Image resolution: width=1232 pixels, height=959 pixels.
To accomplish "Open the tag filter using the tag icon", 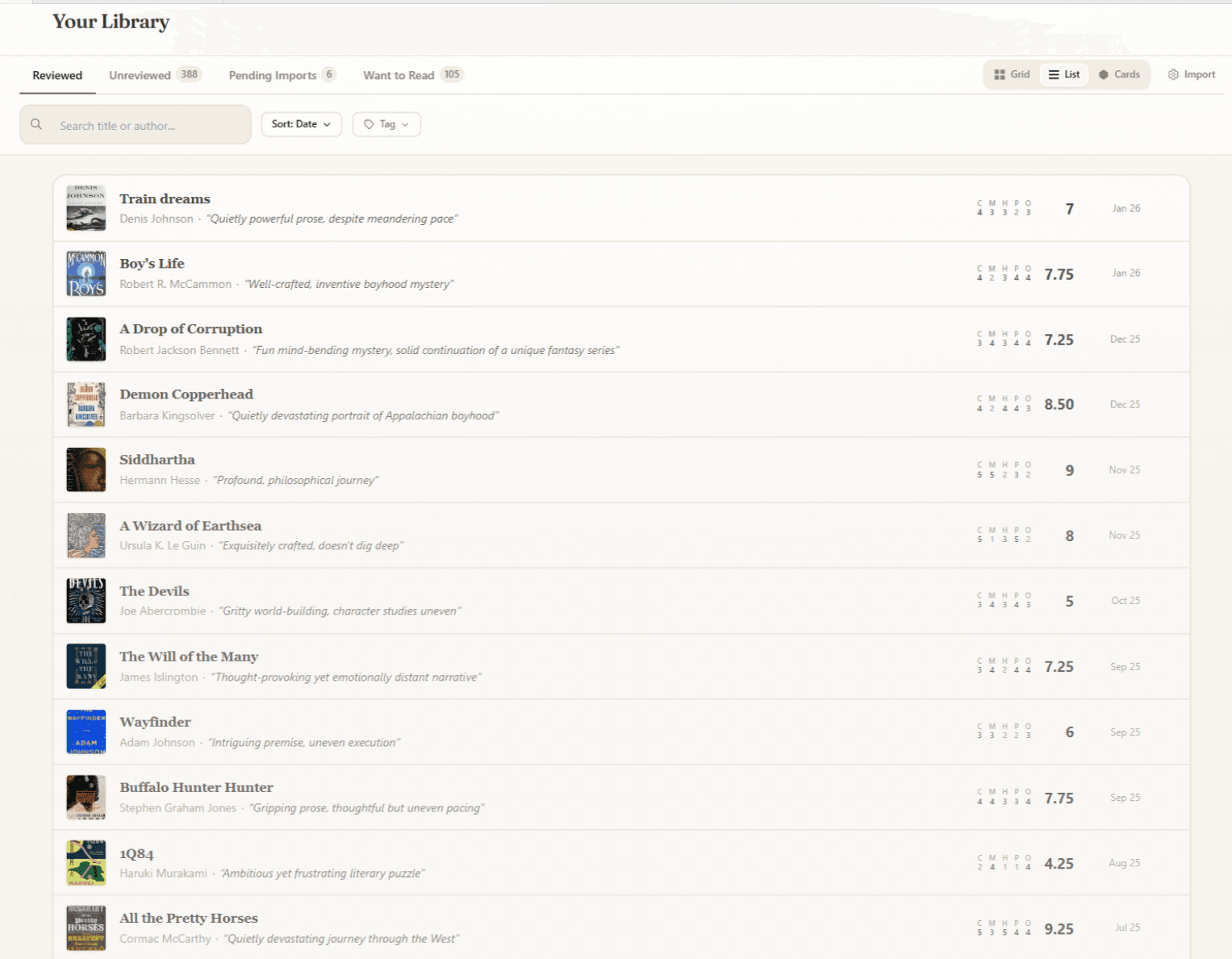I will click(371, 124).
